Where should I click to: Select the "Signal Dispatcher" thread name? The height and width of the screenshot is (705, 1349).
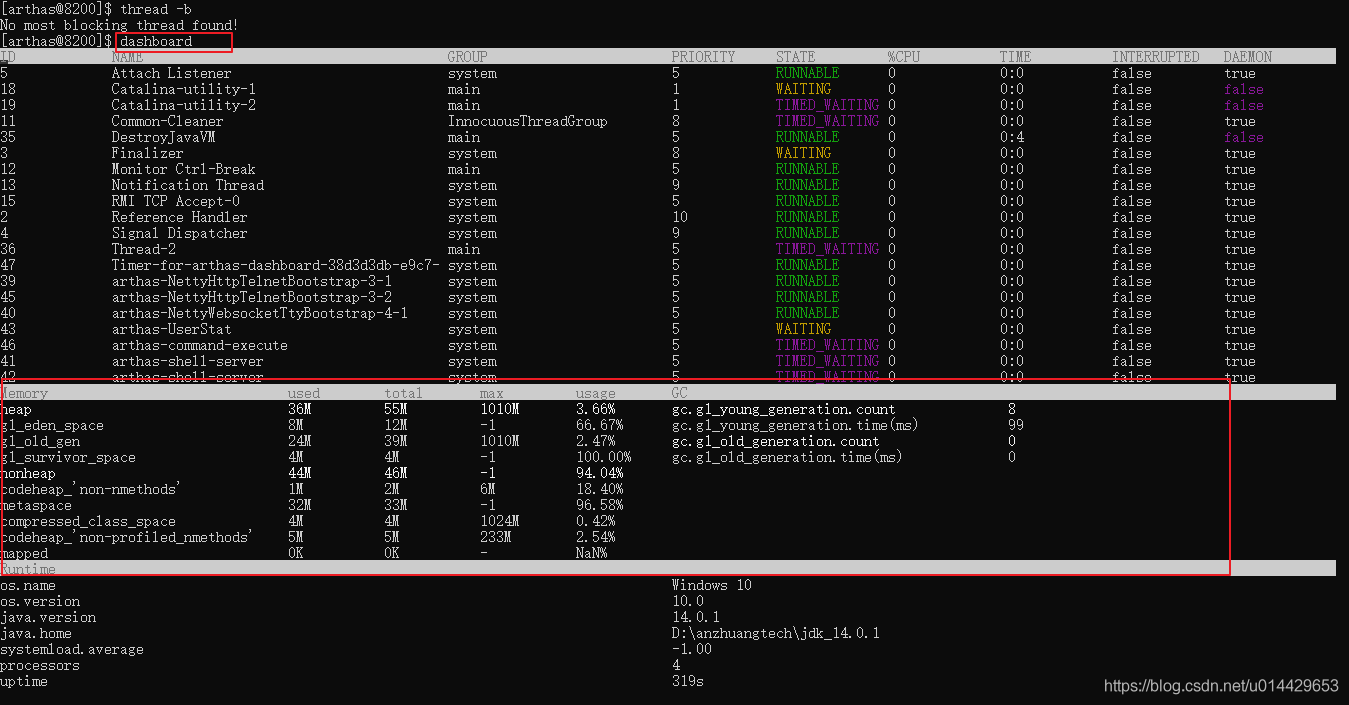[x=179, y=233]
